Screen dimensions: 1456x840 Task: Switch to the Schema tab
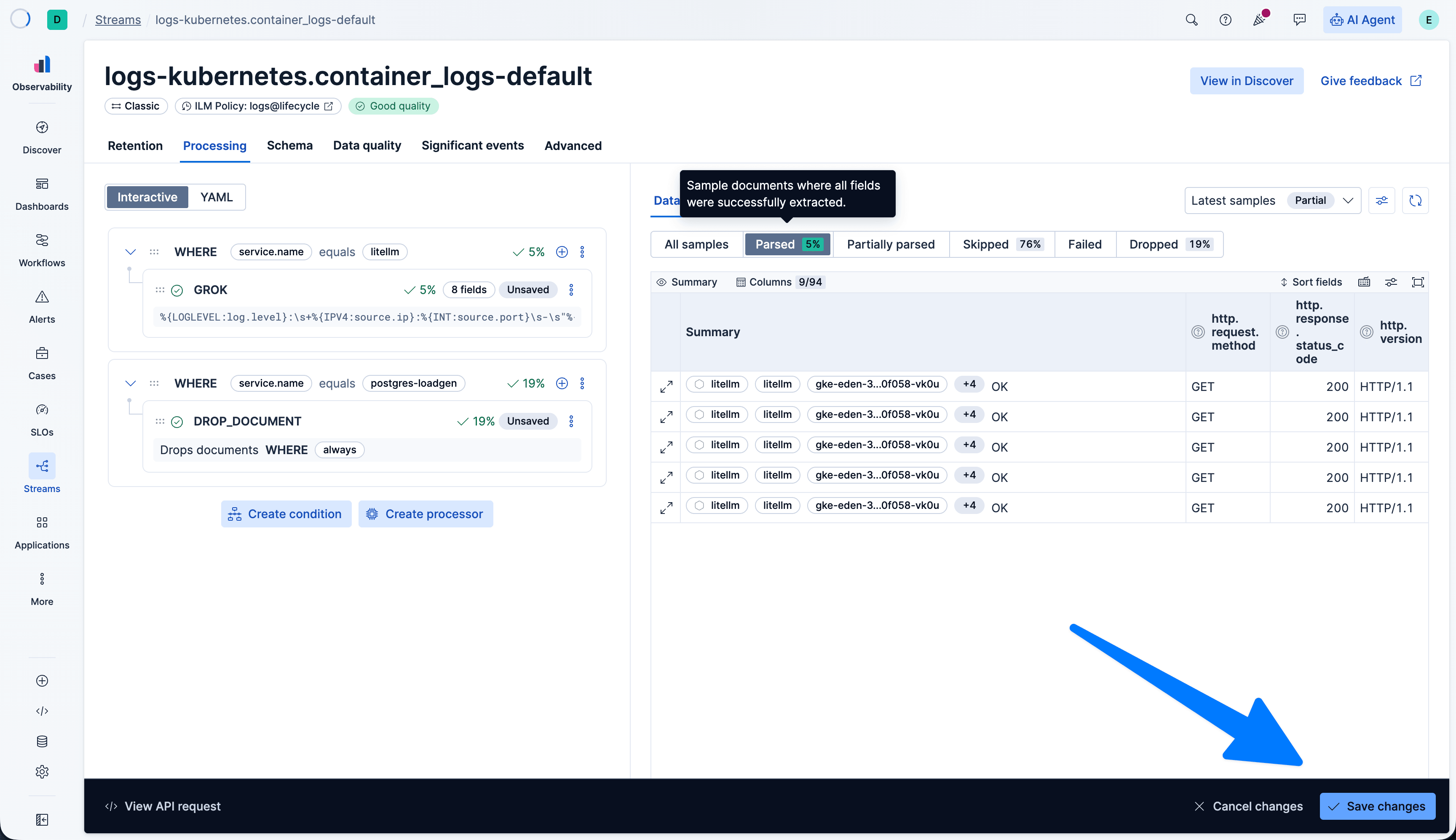(290, 146)
